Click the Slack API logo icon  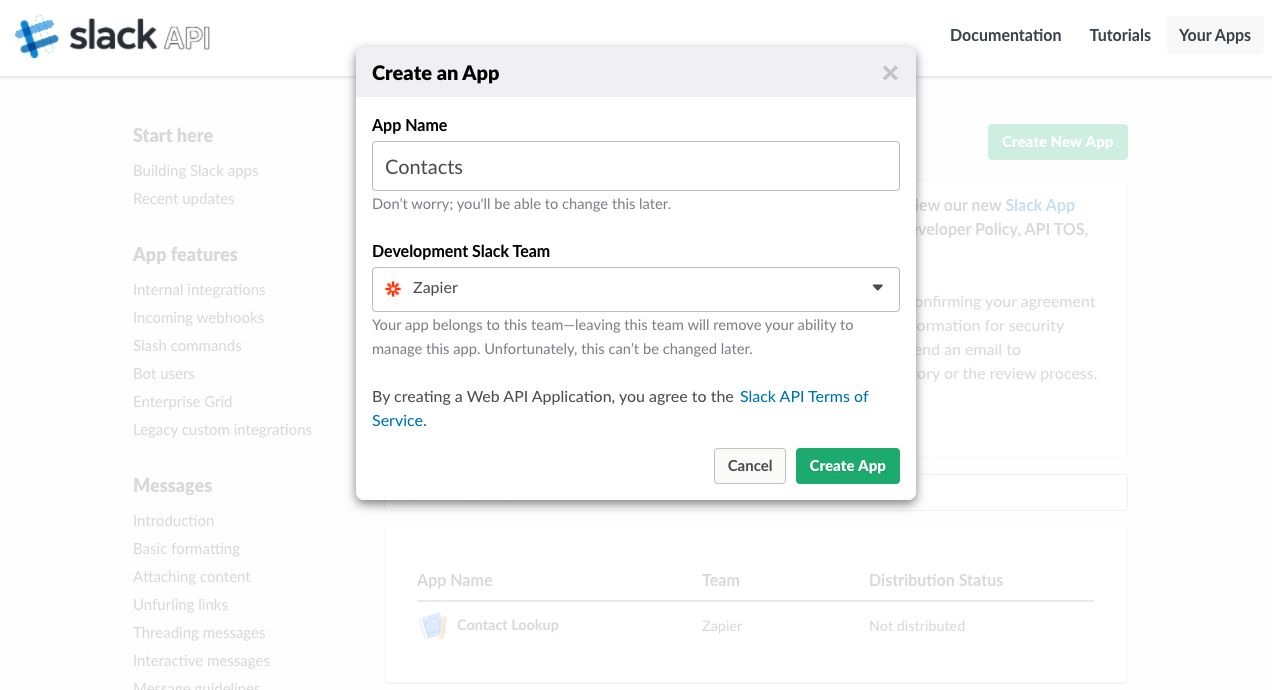click(x=37, y=36)
